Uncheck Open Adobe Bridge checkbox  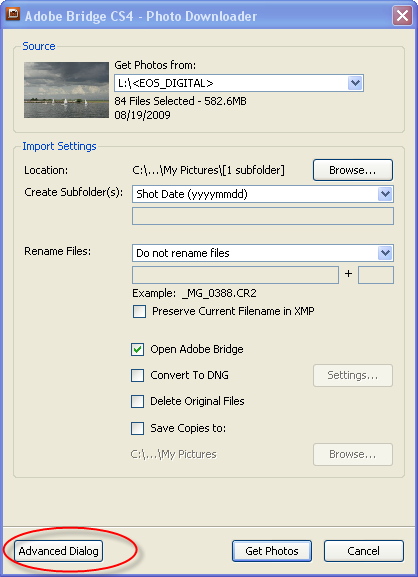coord(138,349)
